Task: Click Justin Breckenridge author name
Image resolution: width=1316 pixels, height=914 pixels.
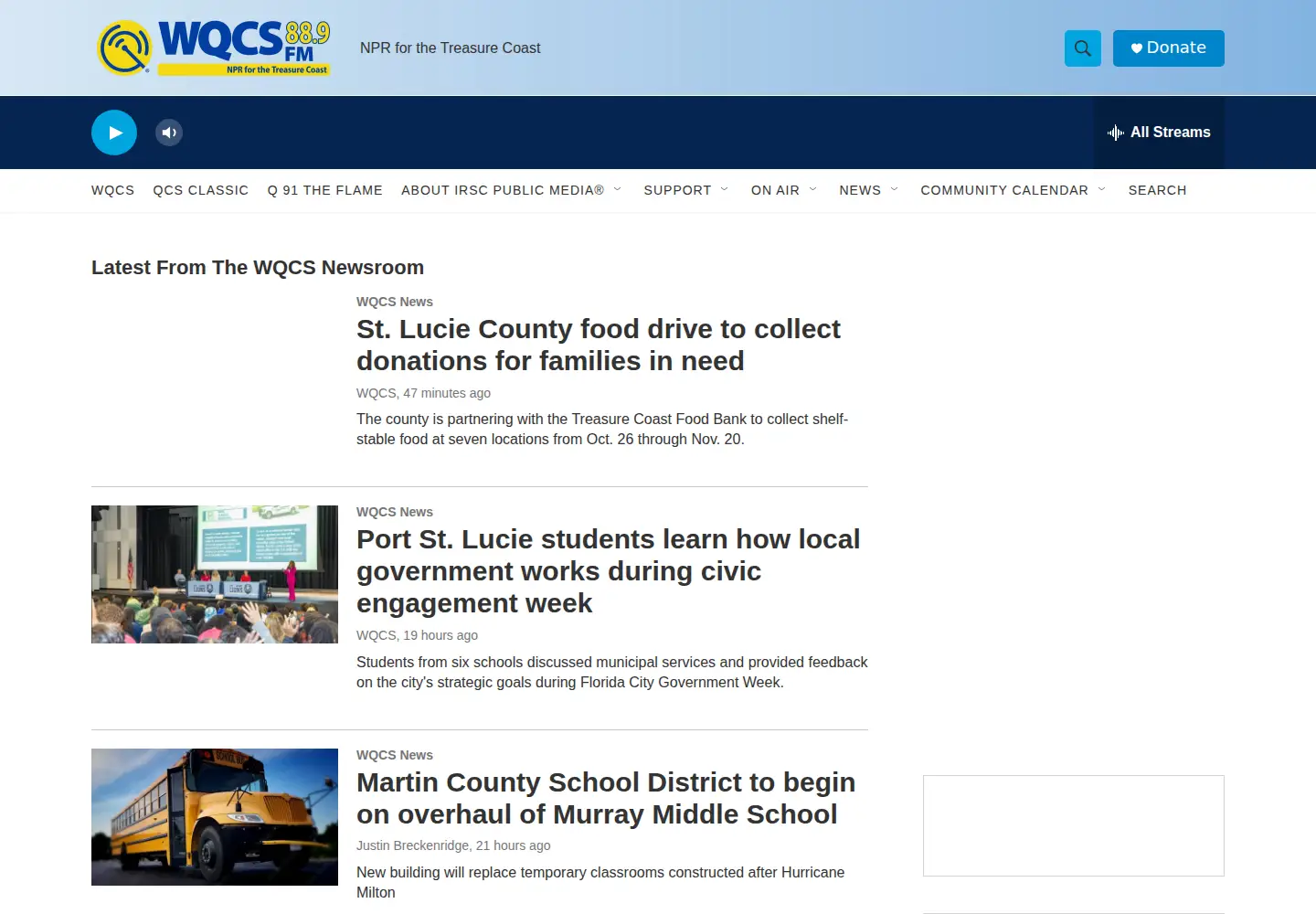Action: coord(412,845)
